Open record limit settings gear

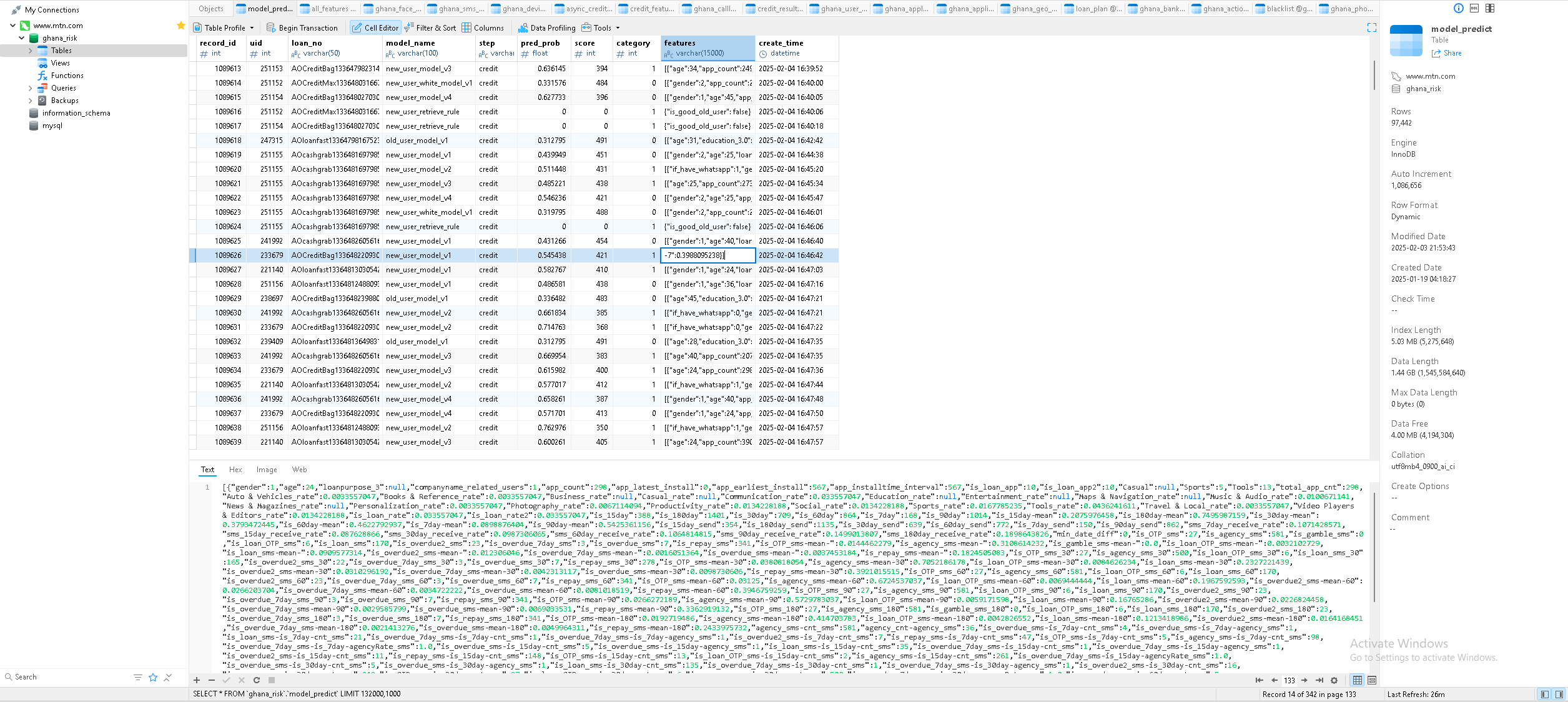click(x=1334, y=680)
